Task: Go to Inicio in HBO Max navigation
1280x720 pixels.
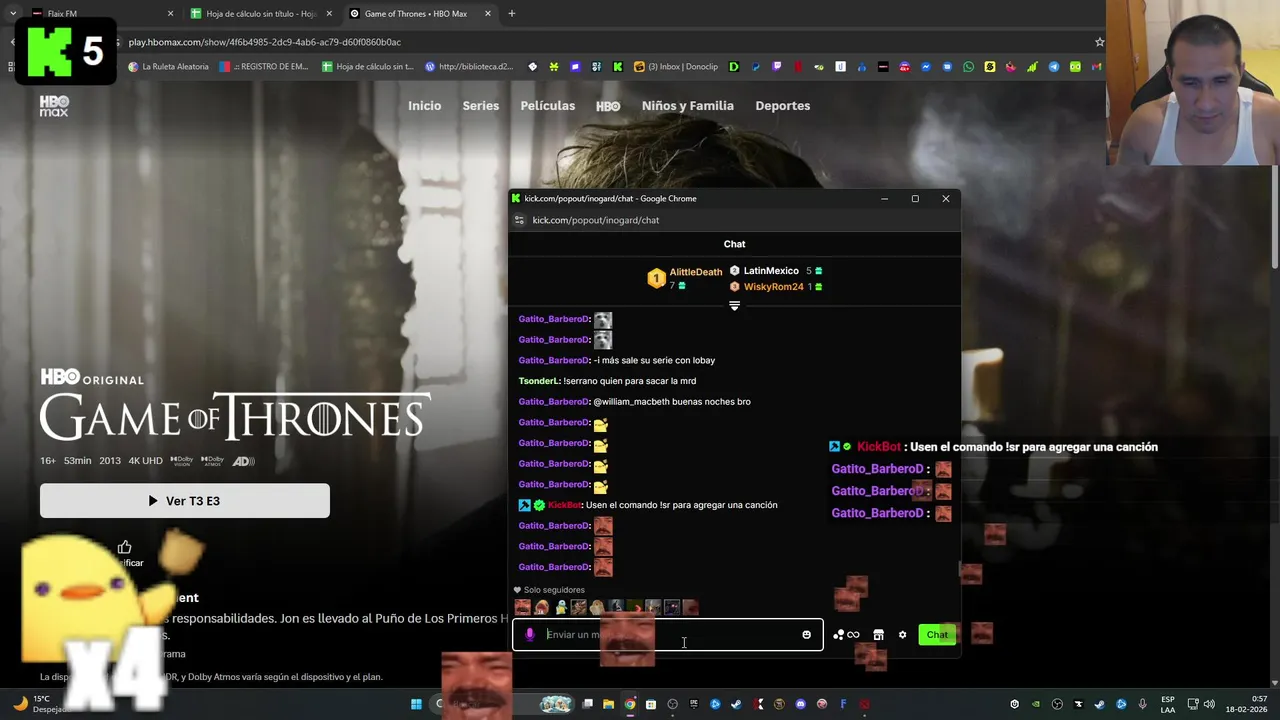Action: [424, 106]
